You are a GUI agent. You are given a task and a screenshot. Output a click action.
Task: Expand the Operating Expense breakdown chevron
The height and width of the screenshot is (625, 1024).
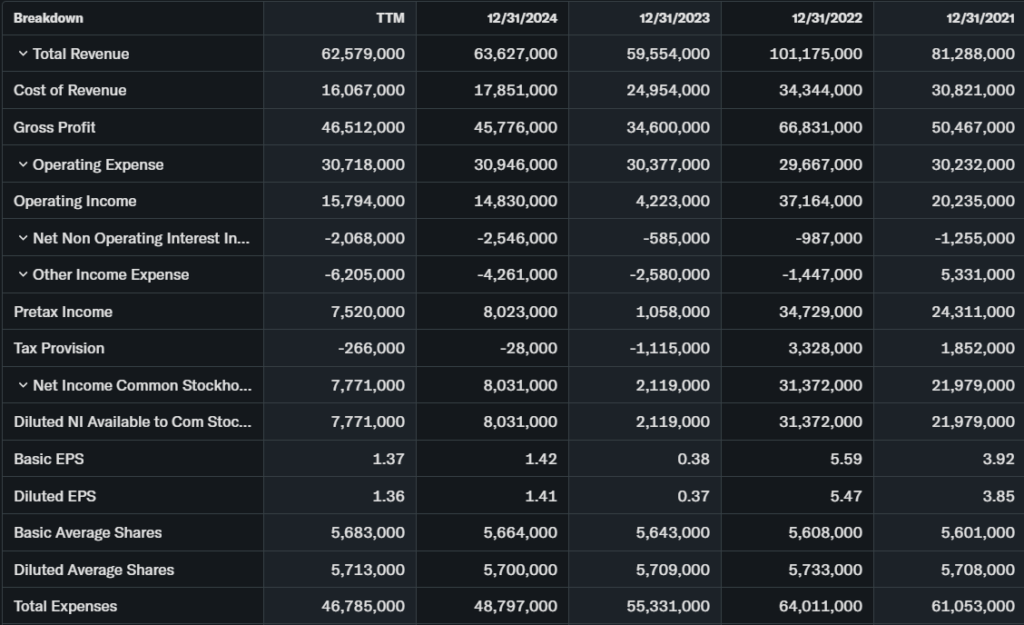22,165
